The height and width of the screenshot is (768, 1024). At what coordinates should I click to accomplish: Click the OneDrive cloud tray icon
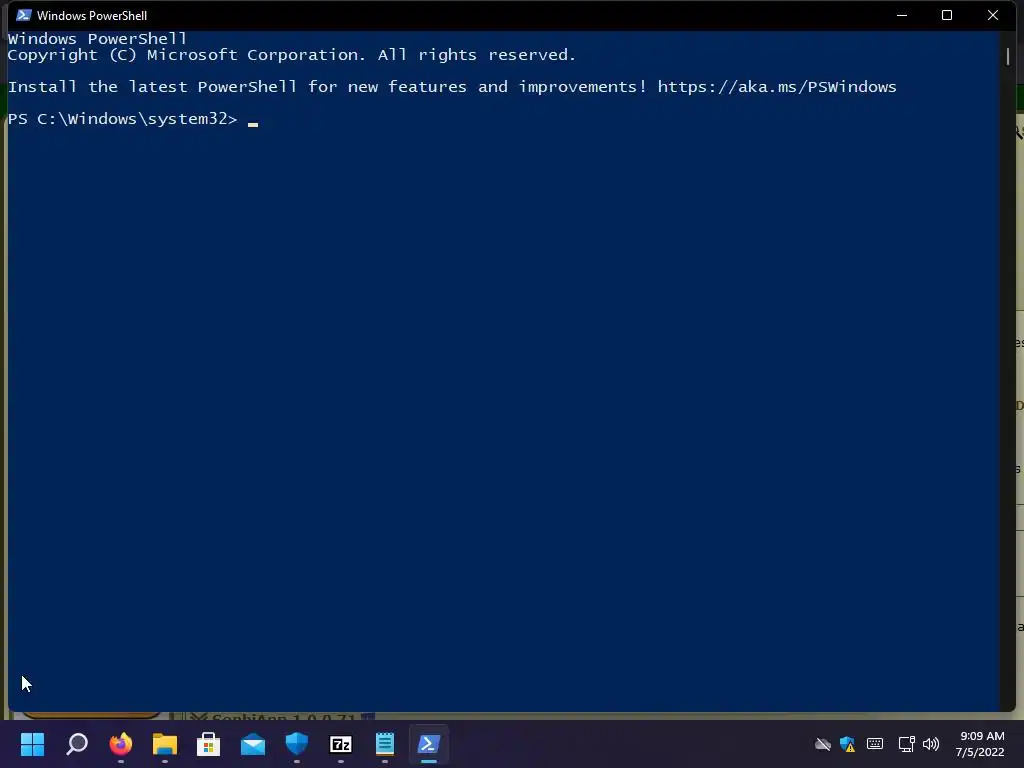click(x=823, y=744)
